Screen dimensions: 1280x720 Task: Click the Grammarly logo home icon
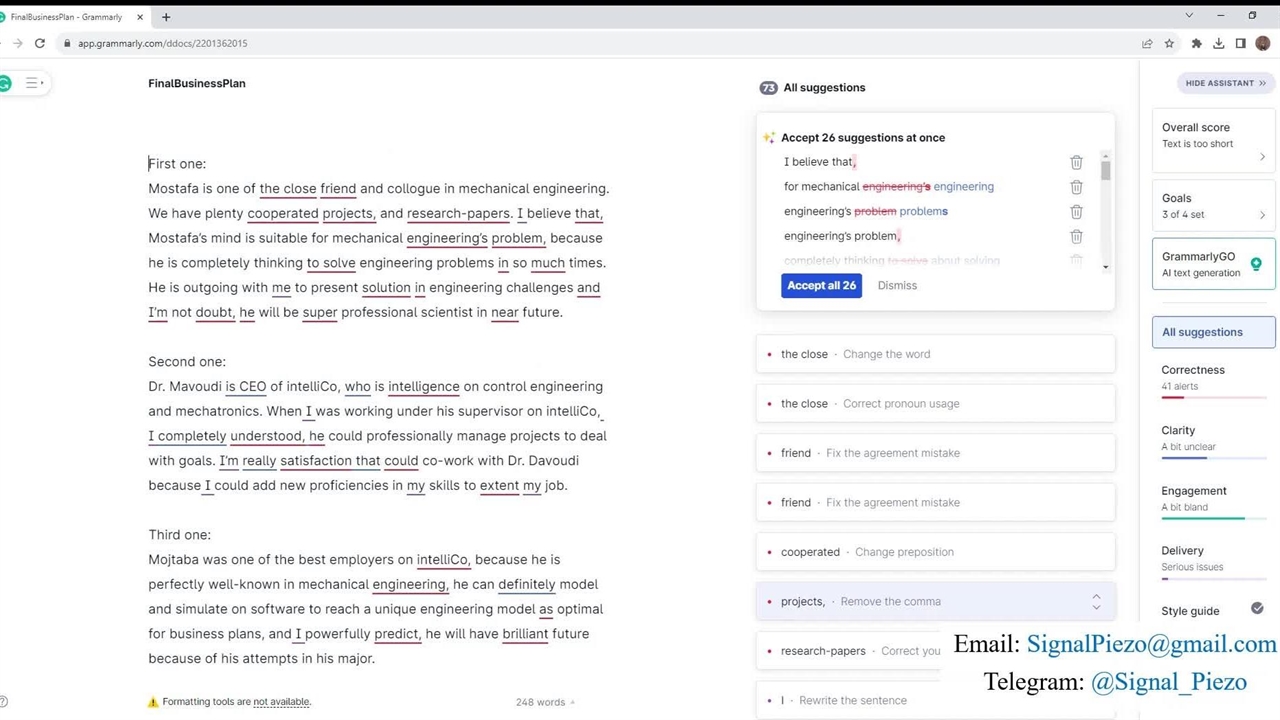coord(5,83)
